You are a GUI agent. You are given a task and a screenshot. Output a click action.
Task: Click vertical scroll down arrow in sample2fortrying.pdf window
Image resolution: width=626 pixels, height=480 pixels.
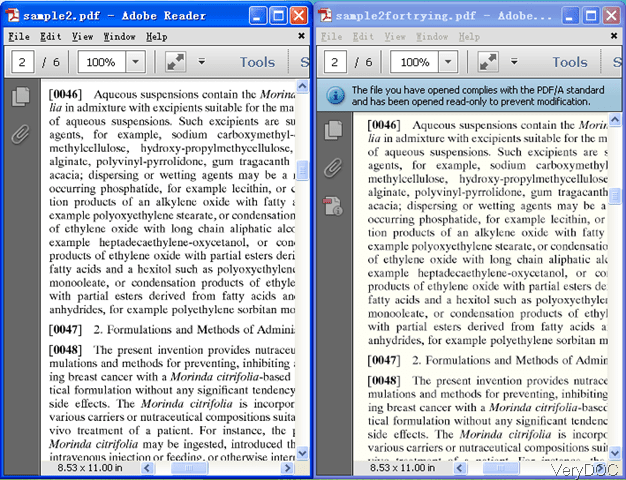(615, 453)
